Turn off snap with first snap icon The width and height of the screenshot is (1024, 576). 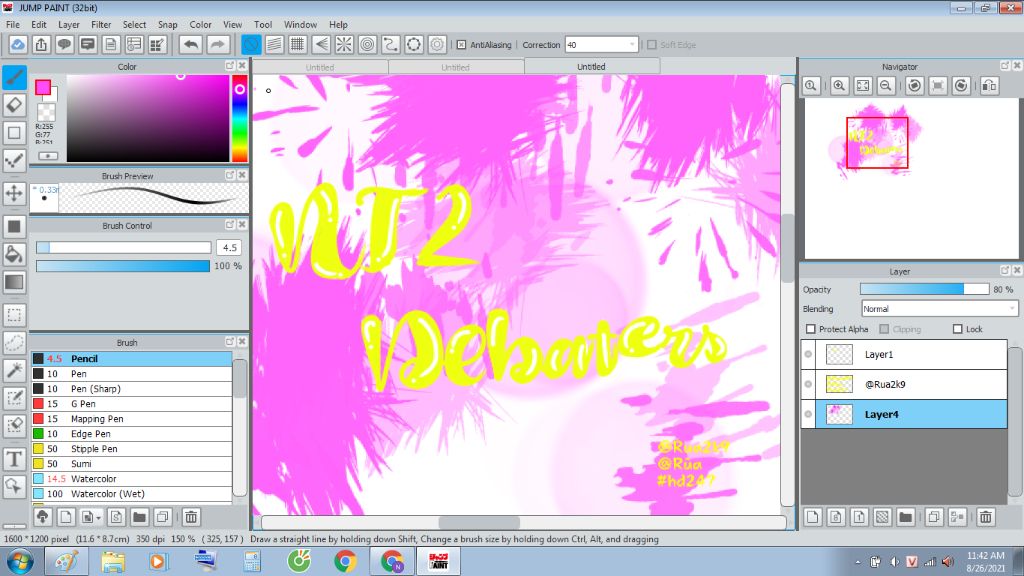[x=251, y=44]
